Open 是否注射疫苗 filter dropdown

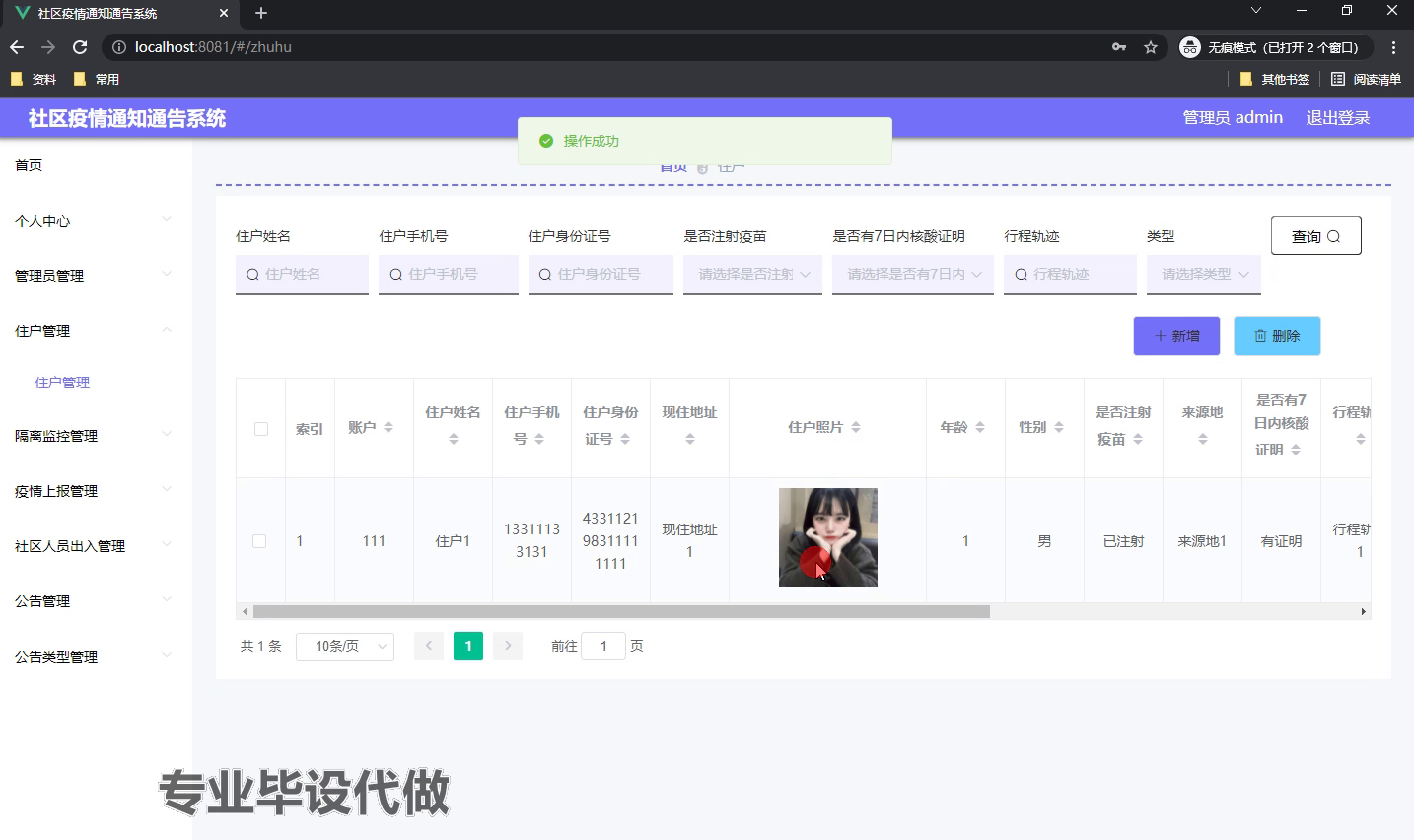click(x=752, y=274)
